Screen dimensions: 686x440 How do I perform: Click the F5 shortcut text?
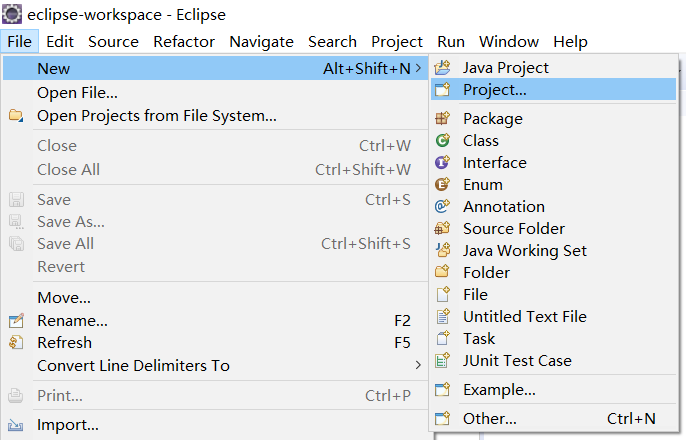click(x=402, y=342)
